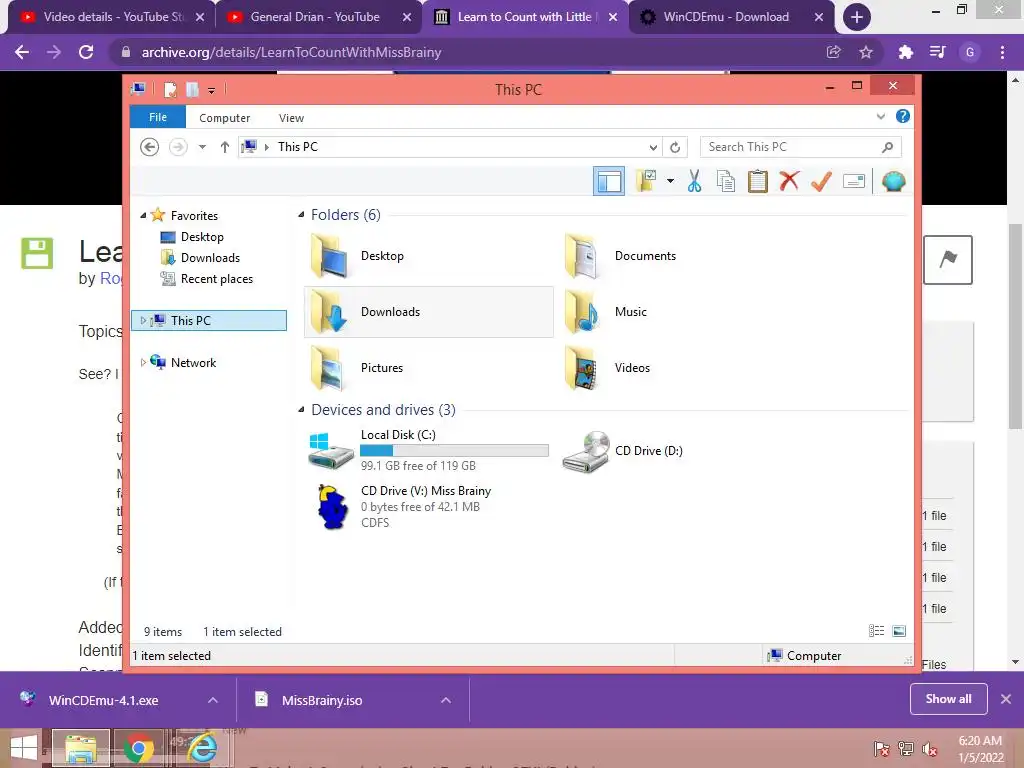Click the Copy icon in Explorer toolbar
Viewport: 1024px width, 768px height.
[726, 181]
